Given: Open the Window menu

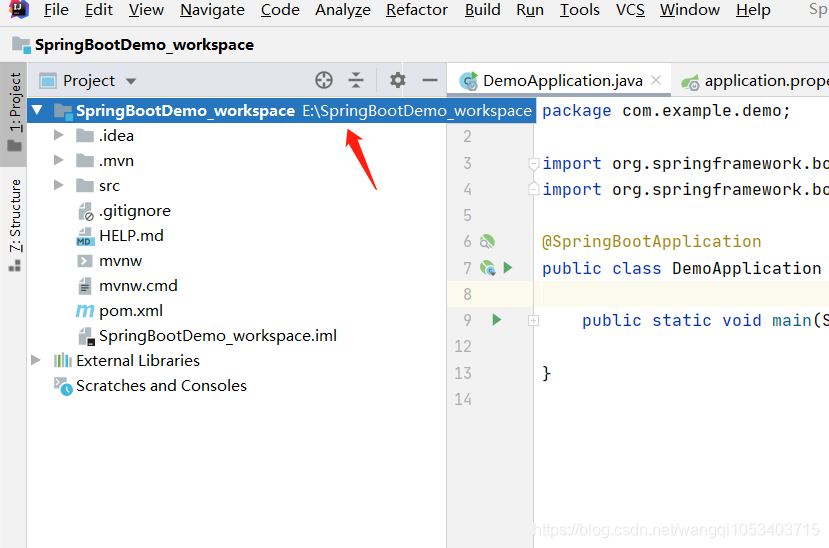Looking at the screenshot, I should 689,10.
